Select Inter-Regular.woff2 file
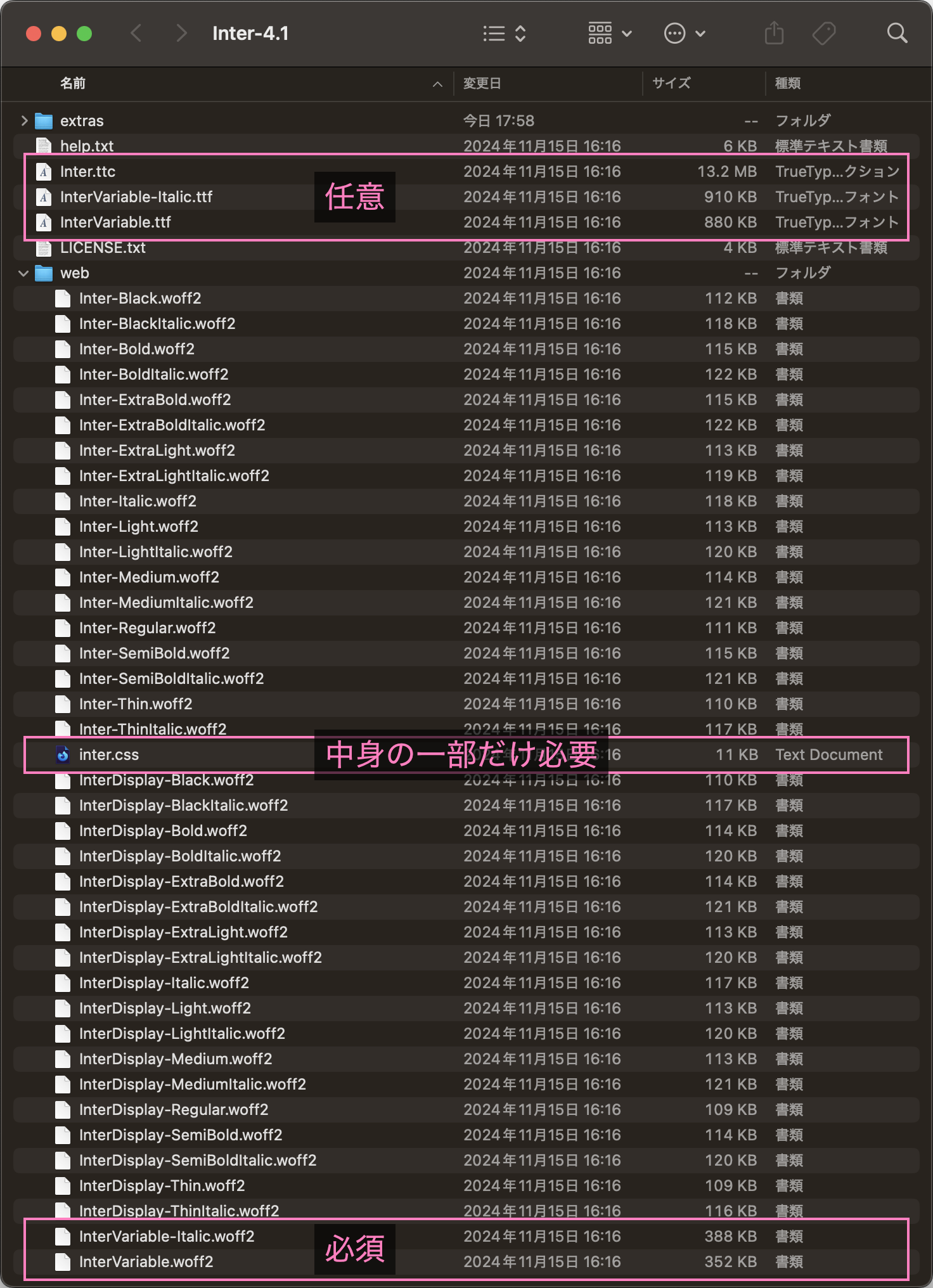This screenshot has width=933, height=1288. tap(467, 628)
